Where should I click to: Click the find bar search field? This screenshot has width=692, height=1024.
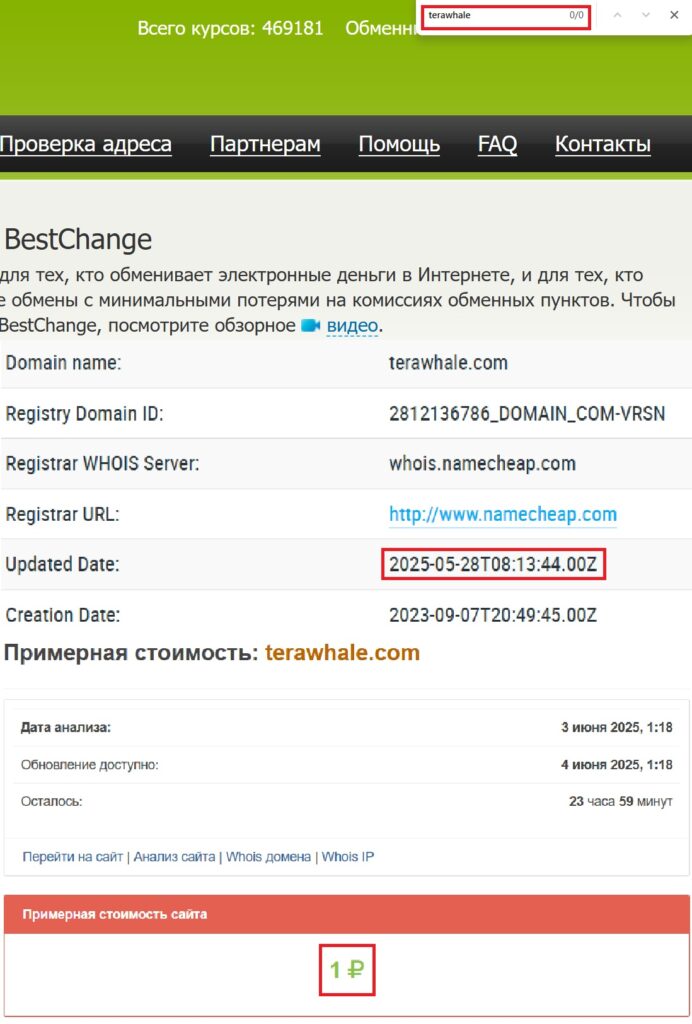(495, 16)
